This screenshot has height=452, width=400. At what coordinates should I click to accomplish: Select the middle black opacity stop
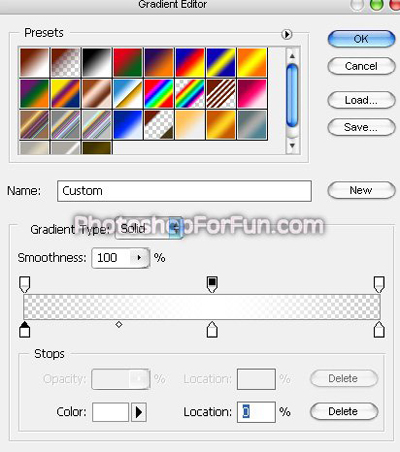pyautogui.click(x=212, y=284)
